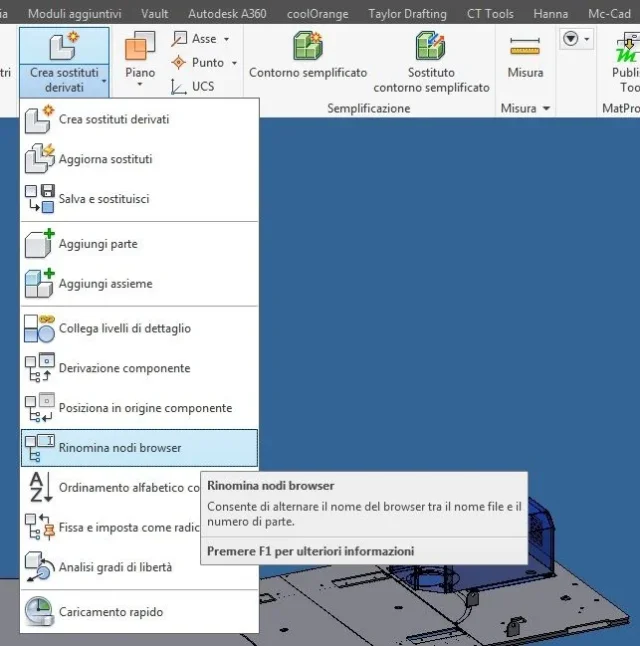Image resolution: width=640 pixels, height=646 pixels.
Task: Click Aggiungi parte menu entry
Action: click(x=139, y=244)
